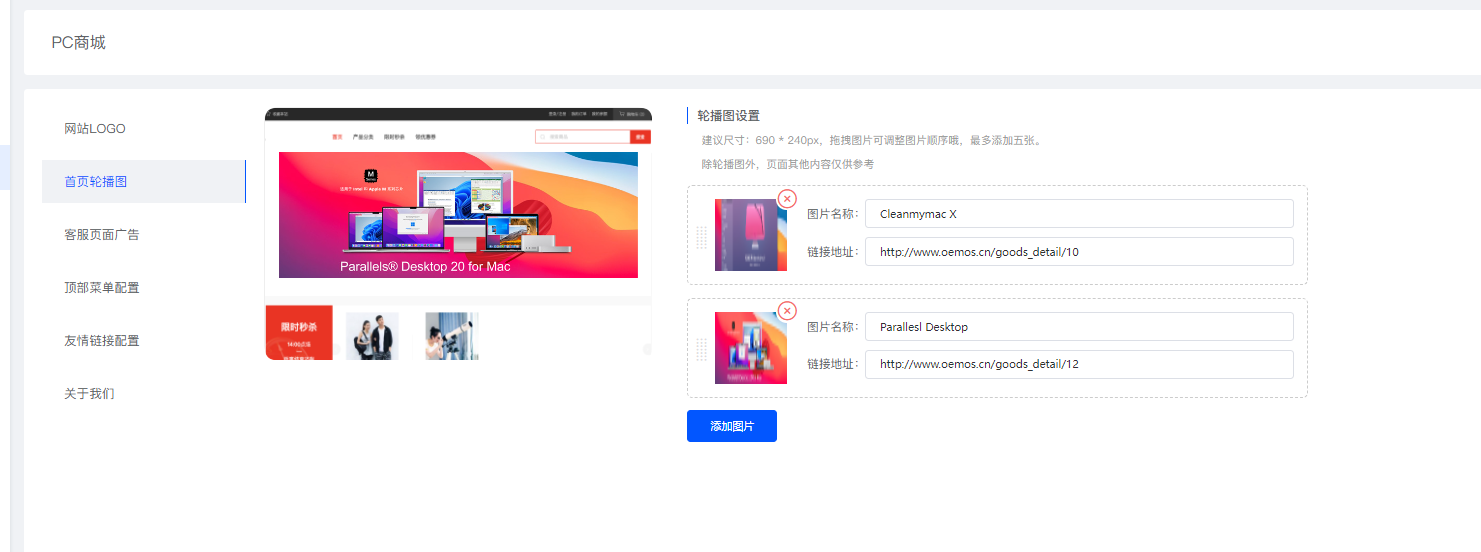Open 顶部菜单配置 in the sidebar

pyautogui.click(x=102, y=288)
